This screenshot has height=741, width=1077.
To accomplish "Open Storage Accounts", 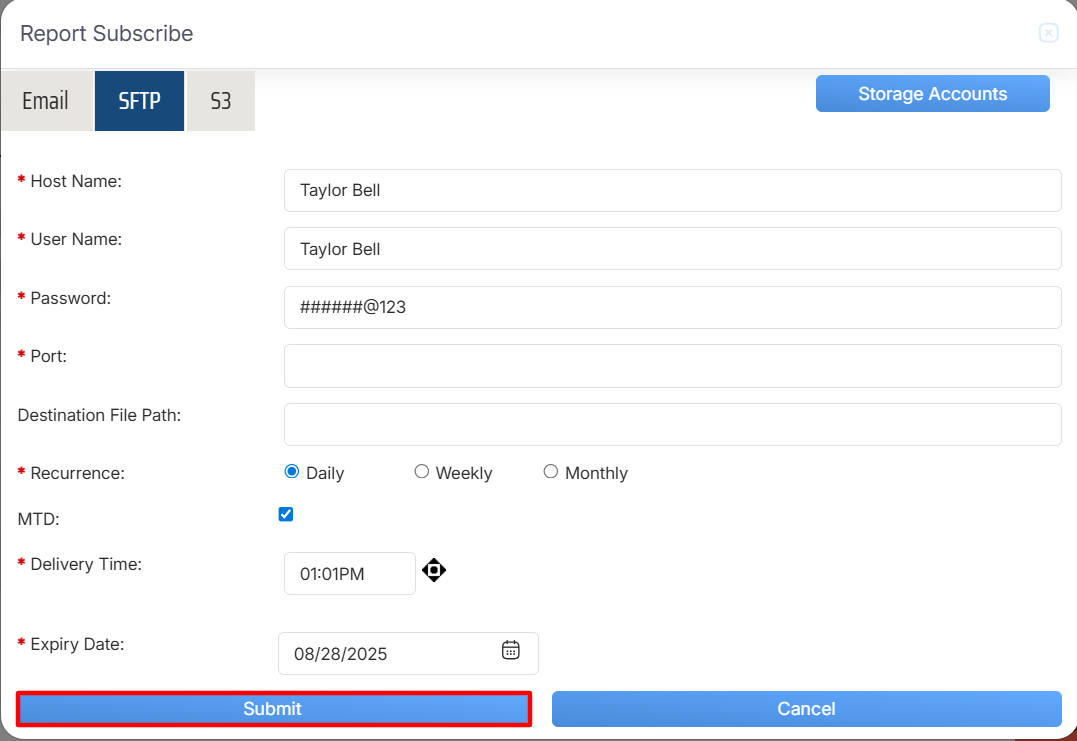I will [x=932, y=94].
